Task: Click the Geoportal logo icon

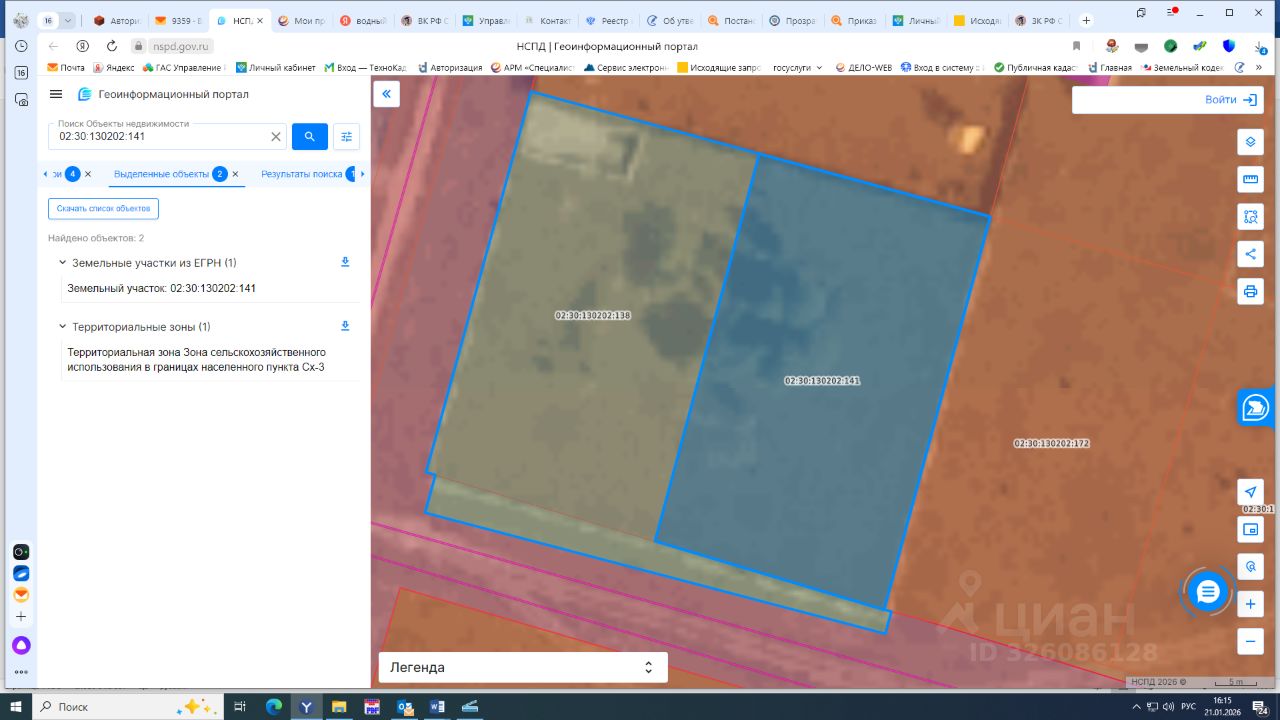Action: coord(85,94)
